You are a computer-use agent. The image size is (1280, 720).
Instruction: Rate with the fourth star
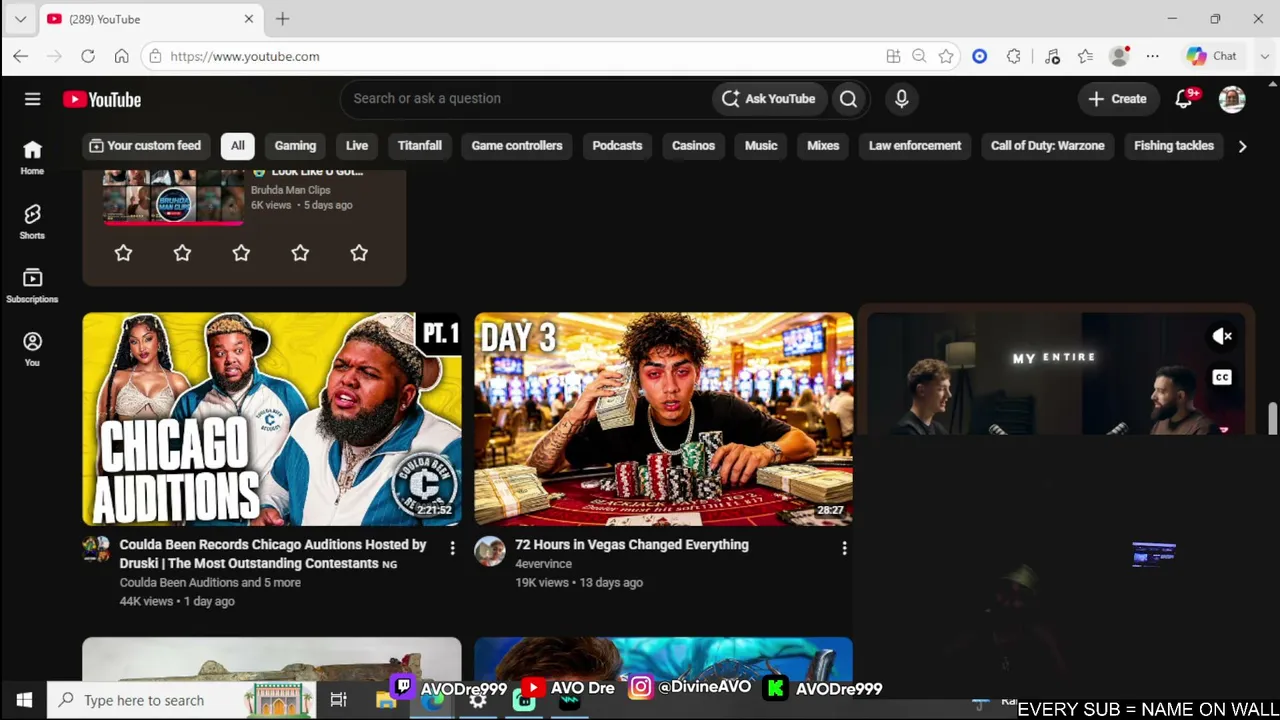coord(300,253)
